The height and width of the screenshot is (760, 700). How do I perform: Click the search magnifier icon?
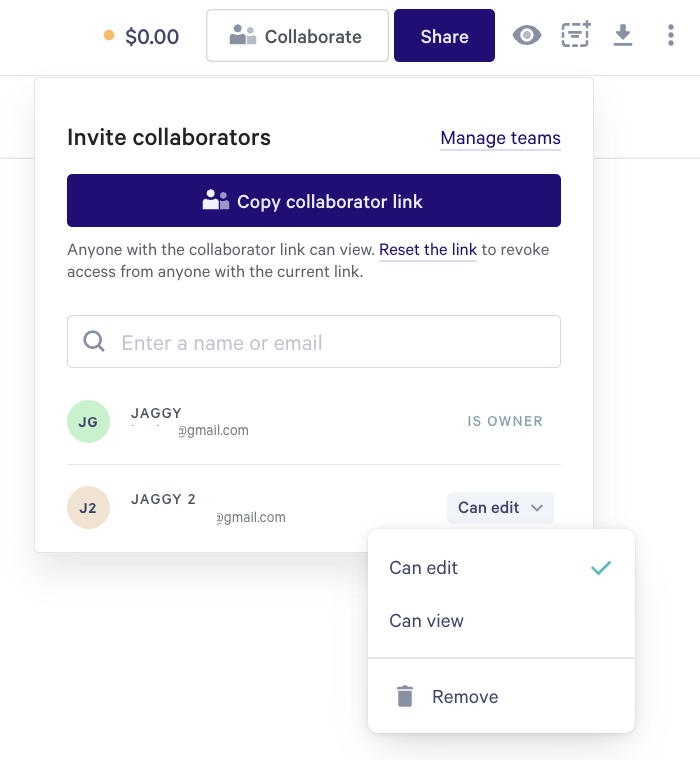click(94, 341)
